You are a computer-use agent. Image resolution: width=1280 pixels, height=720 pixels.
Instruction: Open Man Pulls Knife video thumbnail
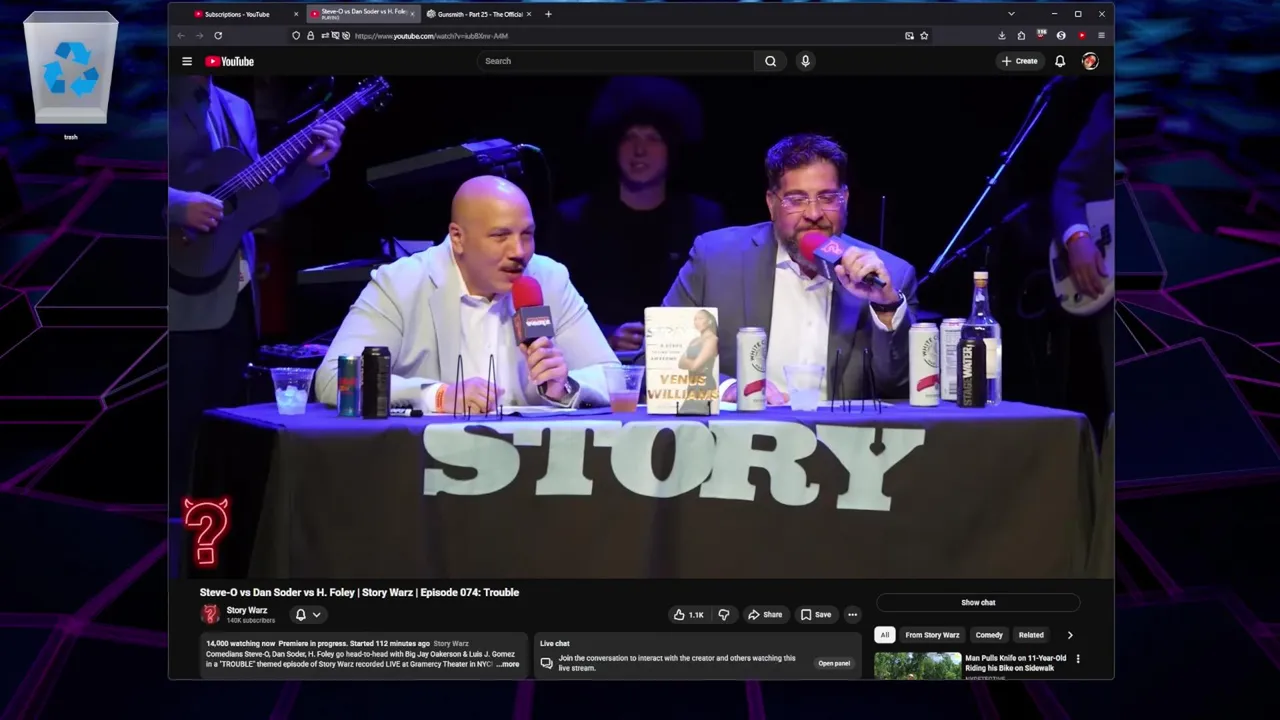[x=918, y=666]
